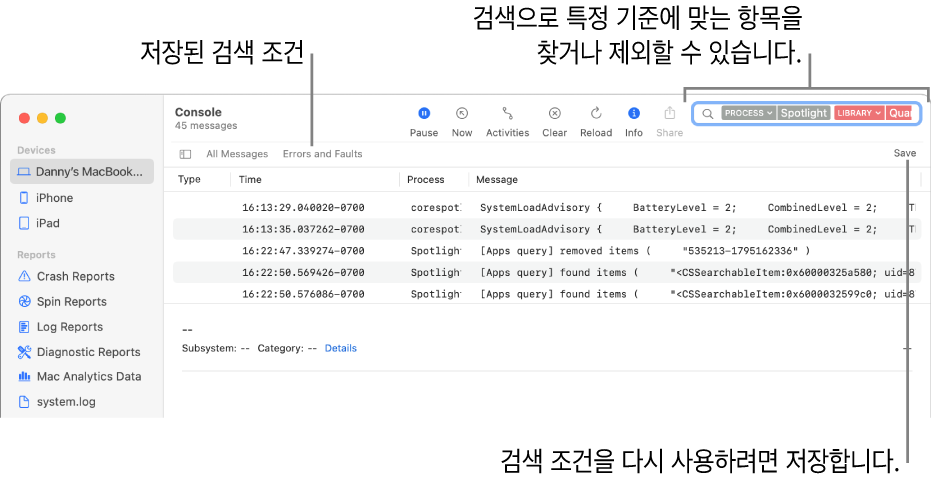This screenshot has width=931, height=487.
Task: Click the Spotlight search token
Action: point(803,113)
